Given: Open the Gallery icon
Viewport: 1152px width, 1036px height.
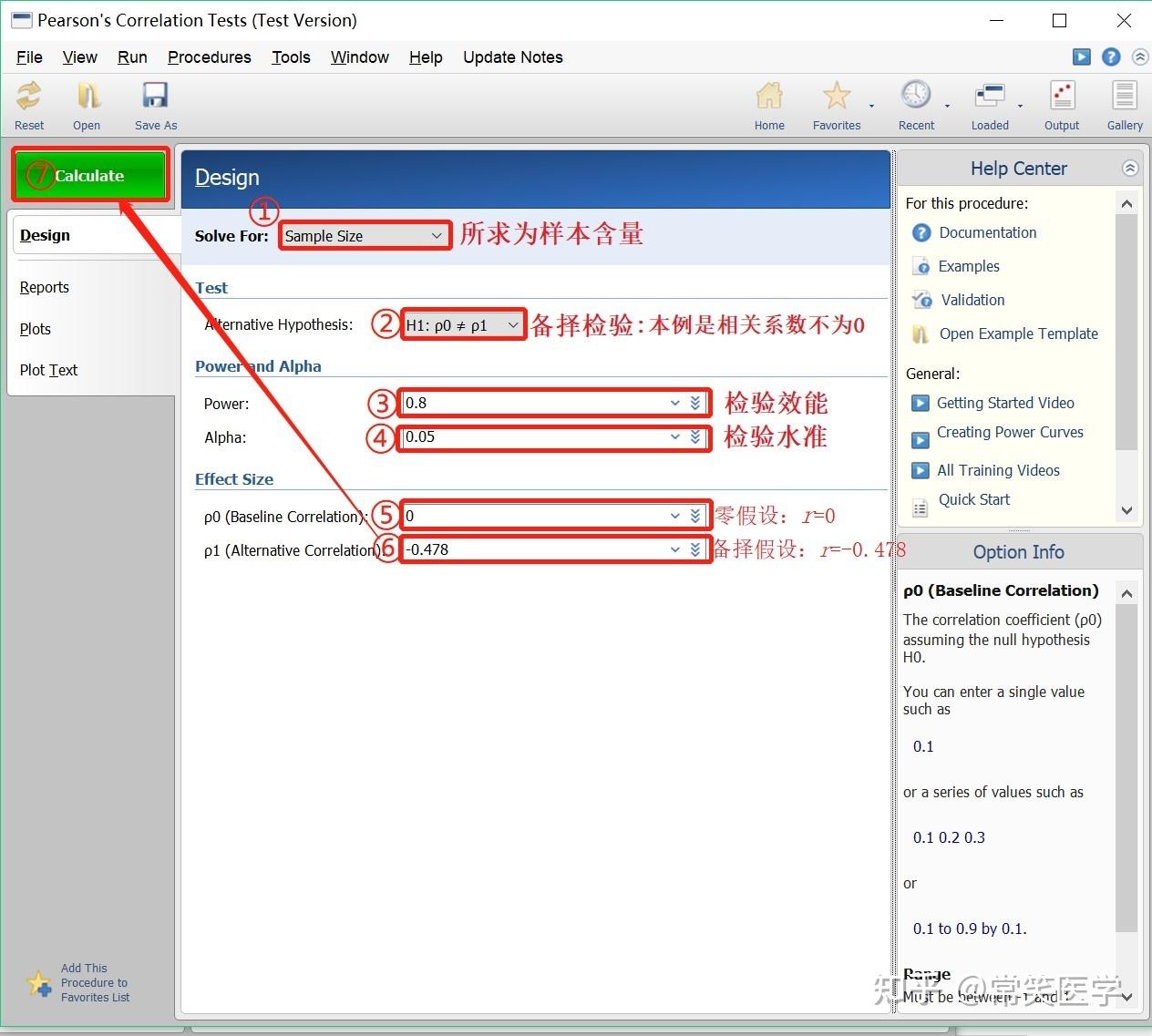Looking at the screenshot, I should (x=1125, y=96).
